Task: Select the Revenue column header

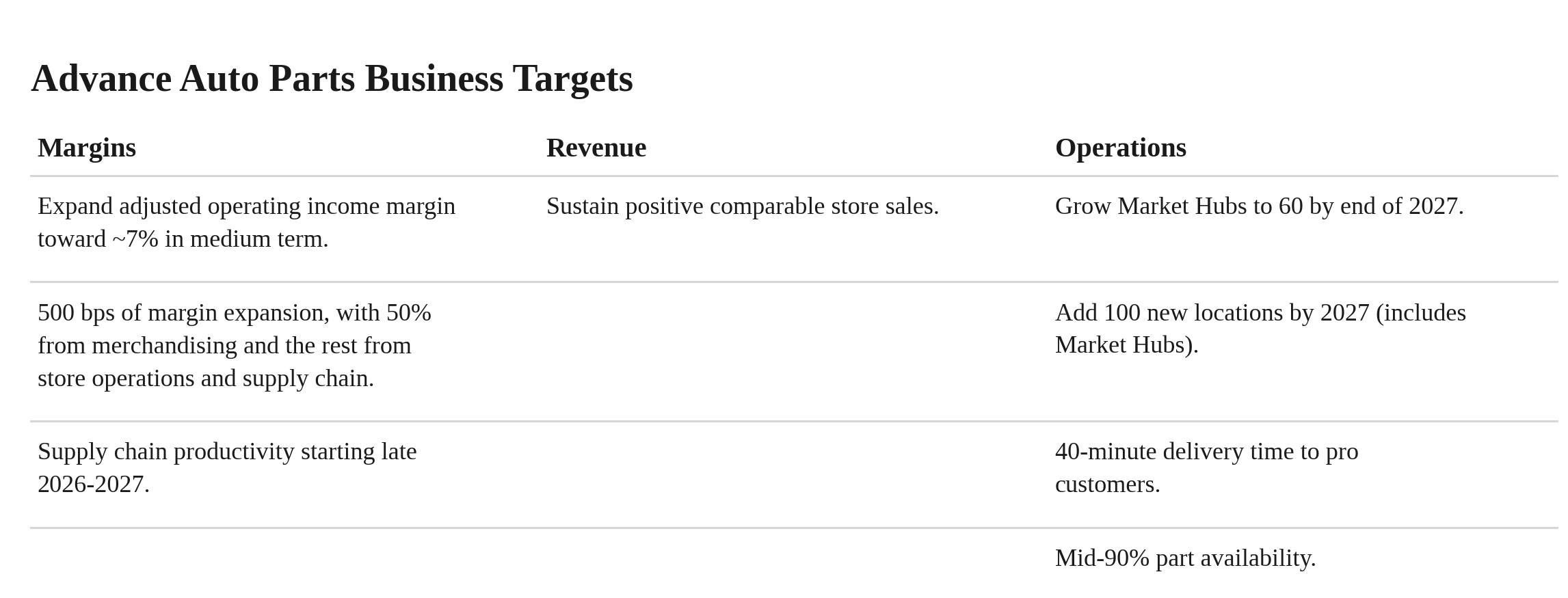Action: coord(596,148)
